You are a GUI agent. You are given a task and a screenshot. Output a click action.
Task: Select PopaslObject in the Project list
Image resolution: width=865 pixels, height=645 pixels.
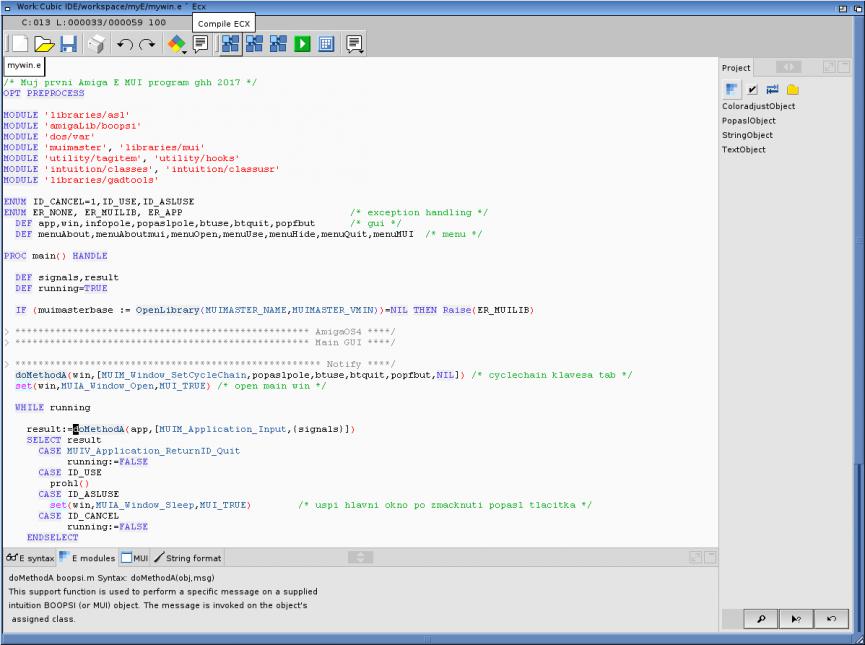[x=748, y=121]
